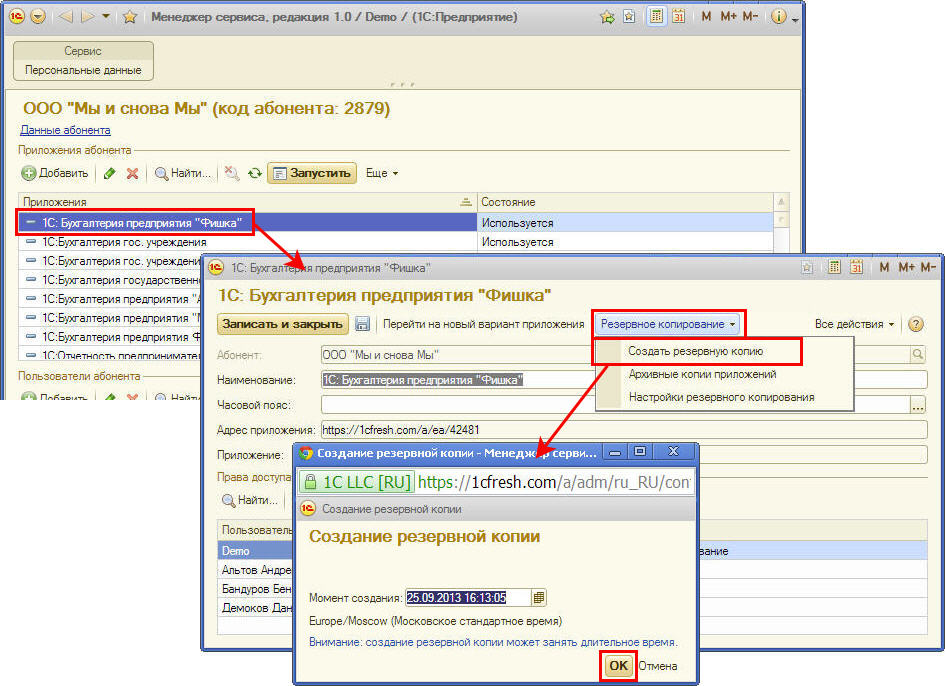The width and height of the screenshot is (945, 686).
Task: Choose Настройки резервного копирования menu item
Action: [x=721, y=397]
